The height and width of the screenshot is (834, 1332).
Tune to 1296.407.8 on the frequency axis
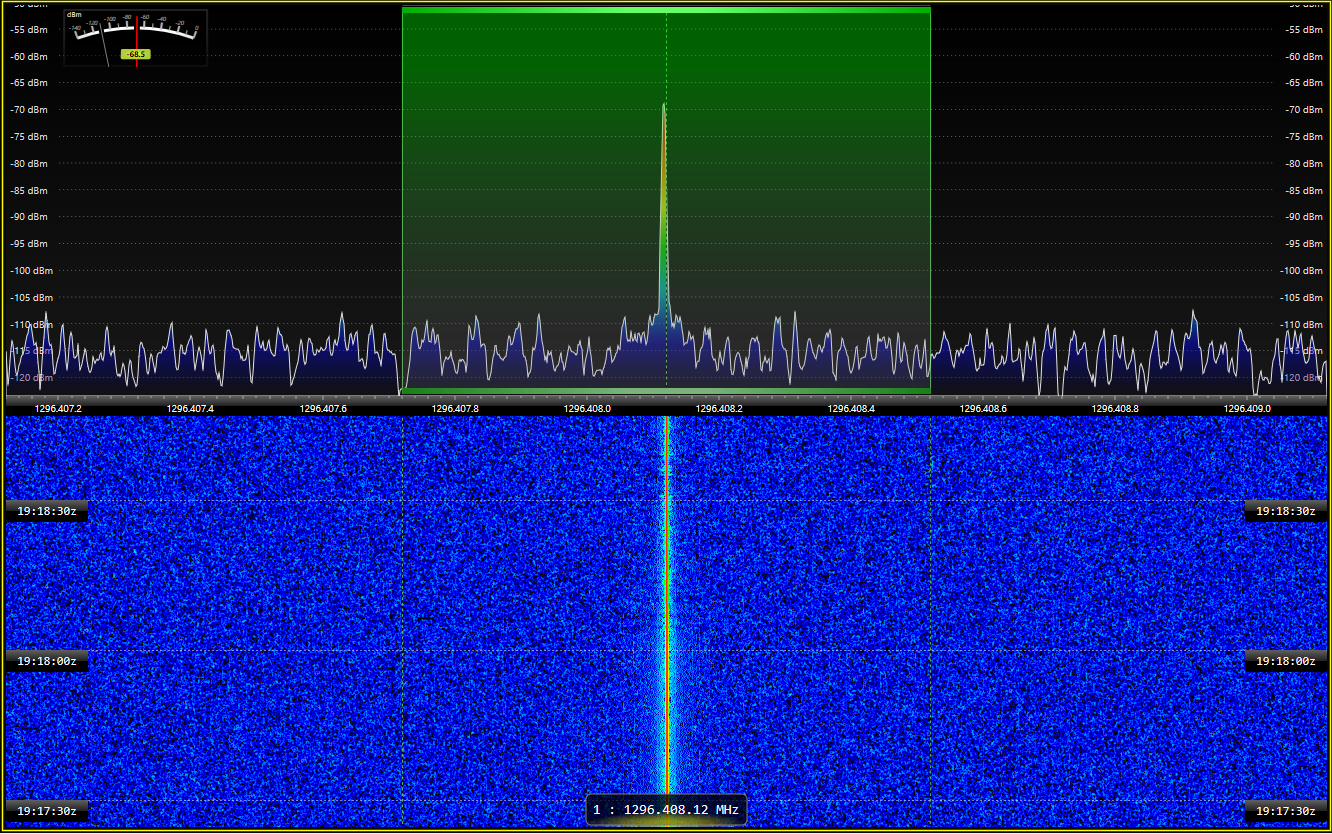pyautogui.click(x=455, y=408)
